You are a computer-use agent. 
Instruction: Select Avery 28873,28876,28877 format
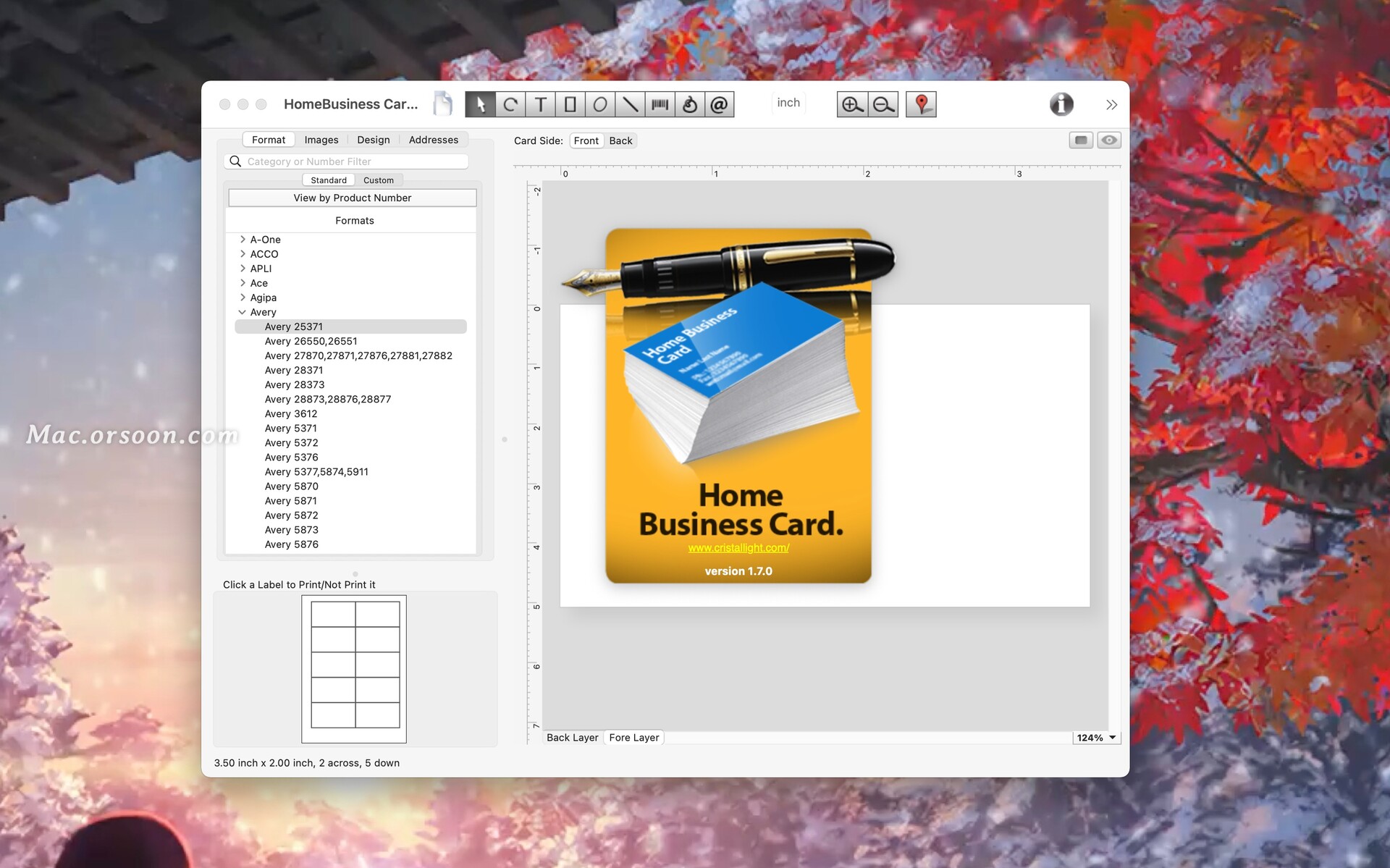point(351,399)
